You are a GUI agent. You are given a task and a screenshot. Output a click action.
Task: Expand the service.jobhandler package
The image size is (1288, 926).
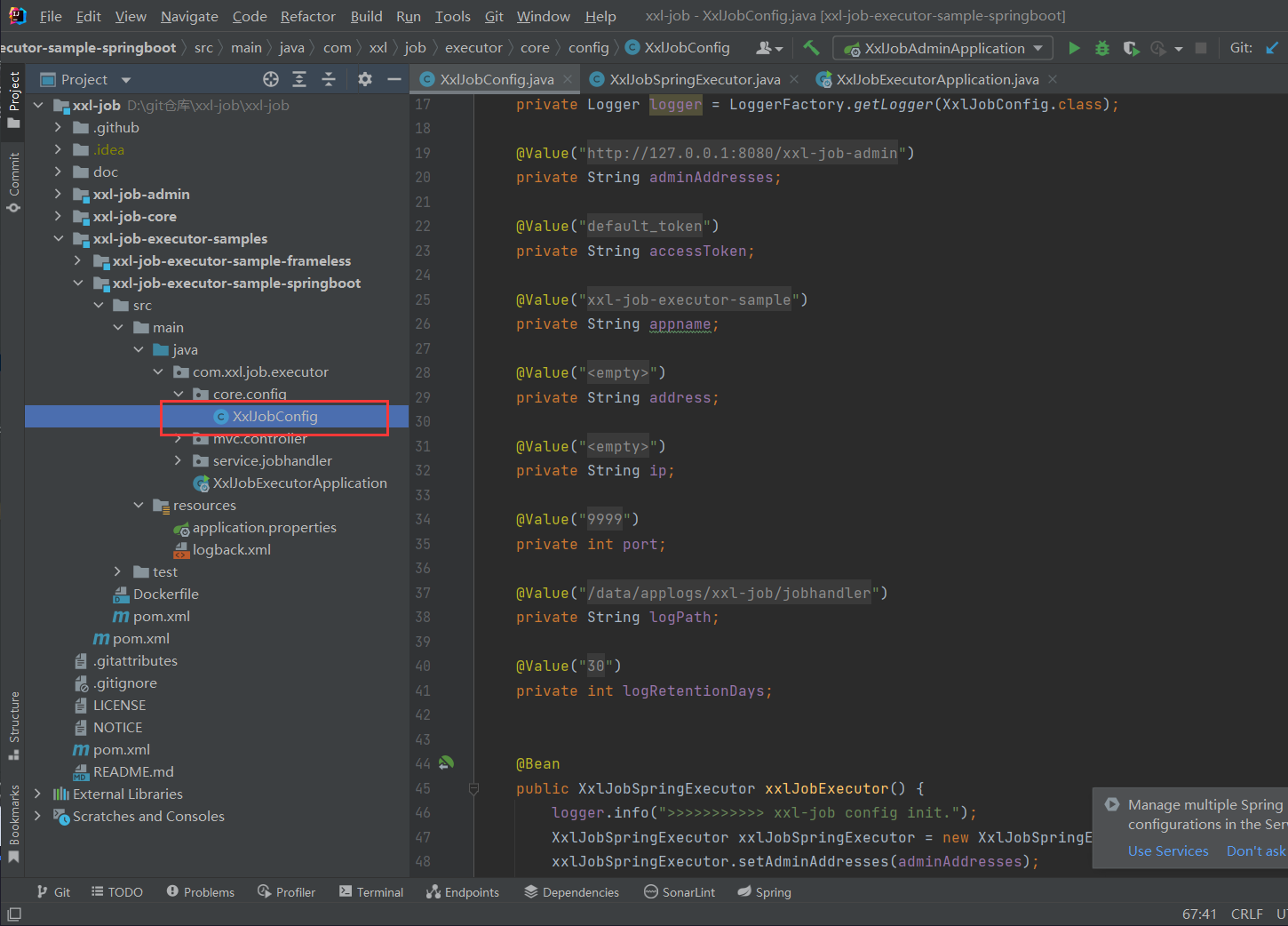click(178, 460)
